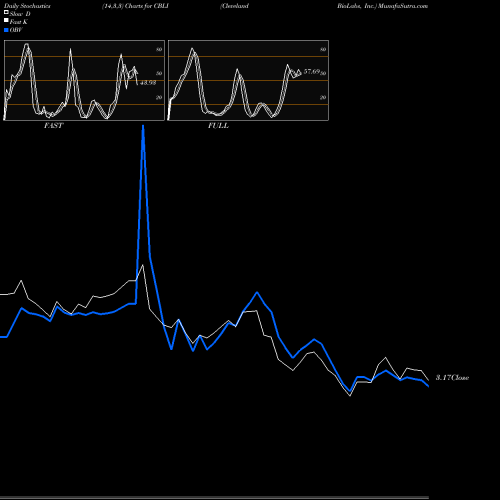Viewport: 500px width, 500px height.
Task: Click the '3.17Close' price label
Action: (452, 378)
